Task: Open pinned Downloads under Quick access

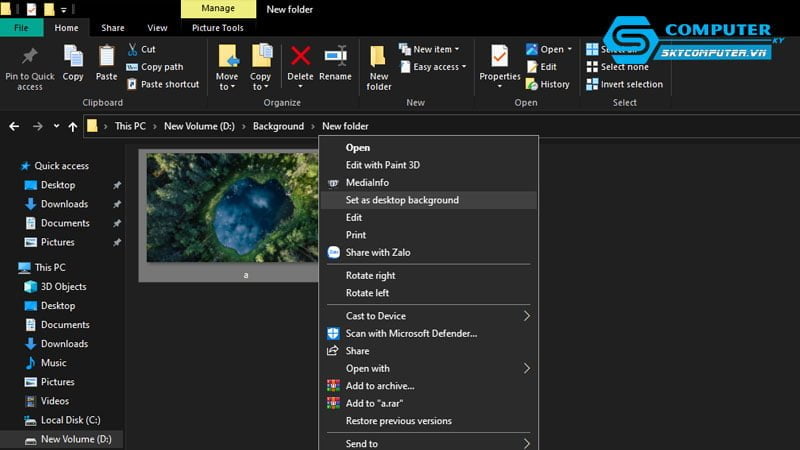Action: (x=56, y=204)
